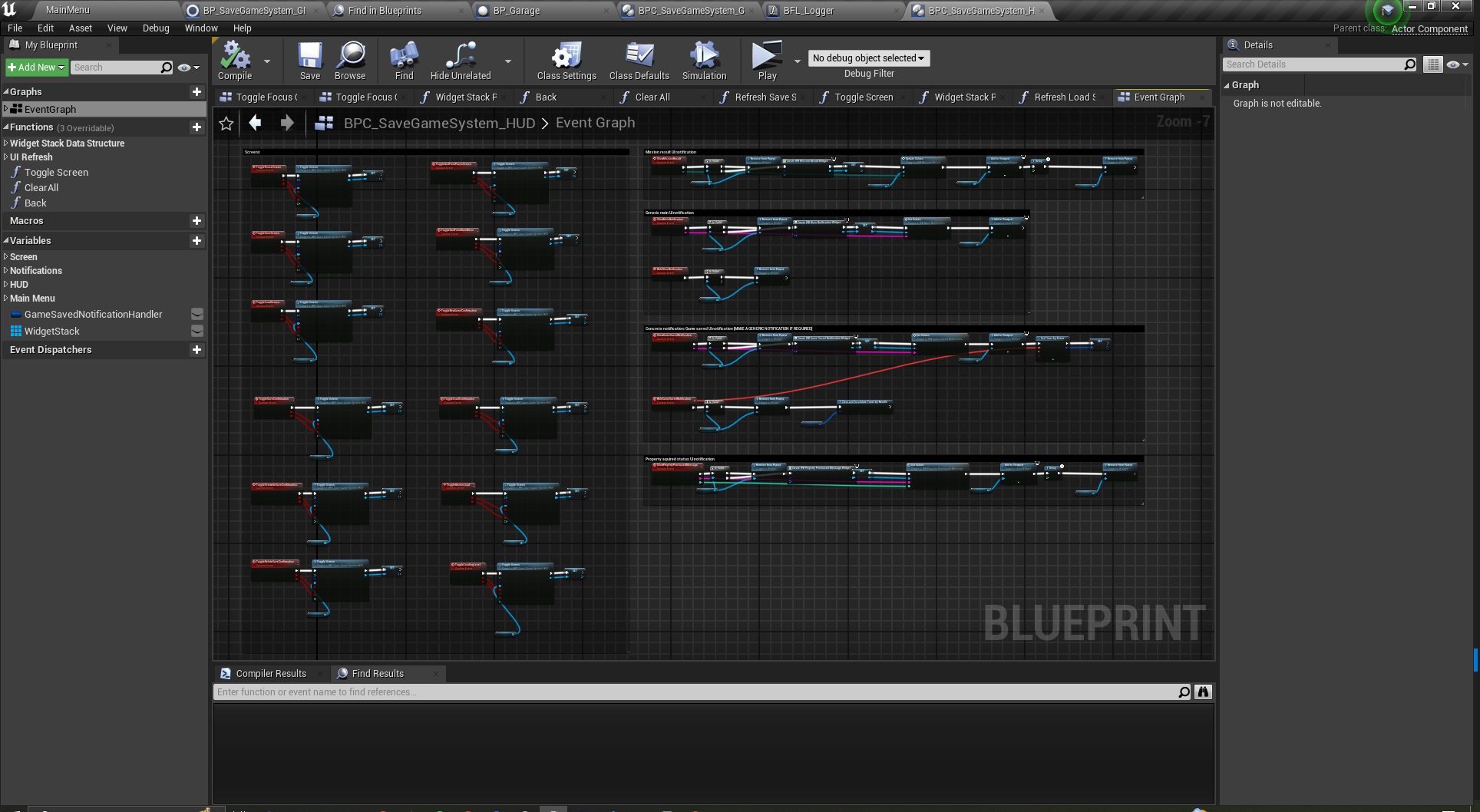Click BPC_SaveGameSystem_HUD breadcrumb
The height and width of the screenshot is (812, 1480).
(439, 123)
